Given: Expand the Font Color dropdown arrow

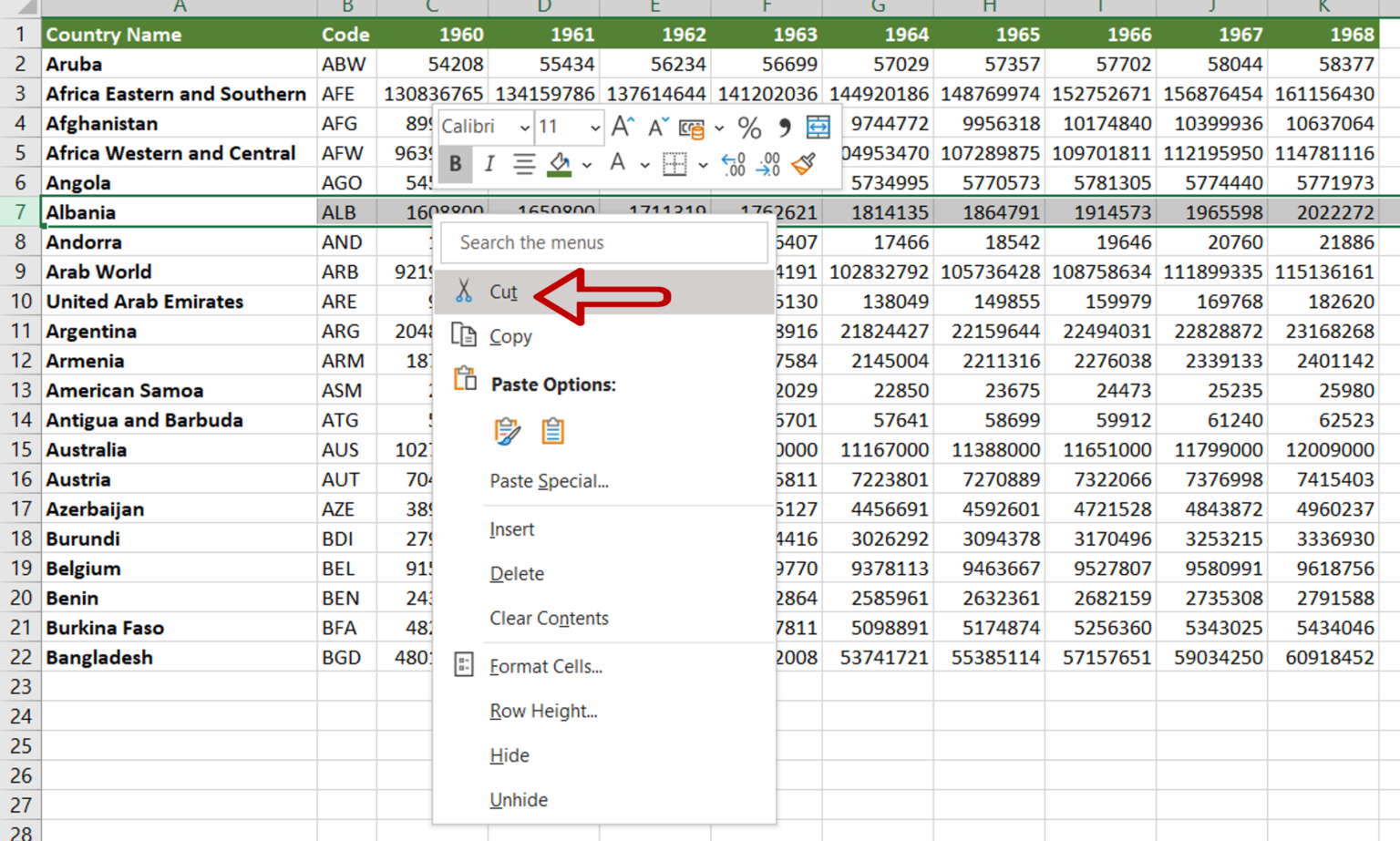Looking at the screenshot, I should 644,166.
